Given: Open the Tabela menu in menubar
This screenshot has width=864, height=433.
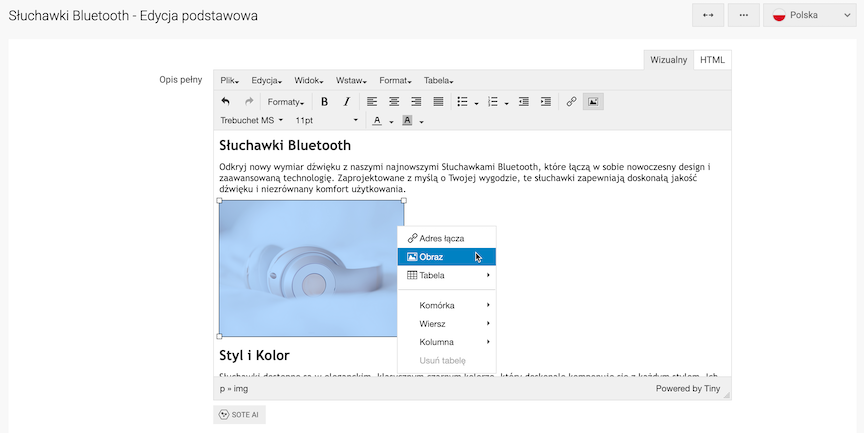Looking at the screenshot, I should 439,80.
